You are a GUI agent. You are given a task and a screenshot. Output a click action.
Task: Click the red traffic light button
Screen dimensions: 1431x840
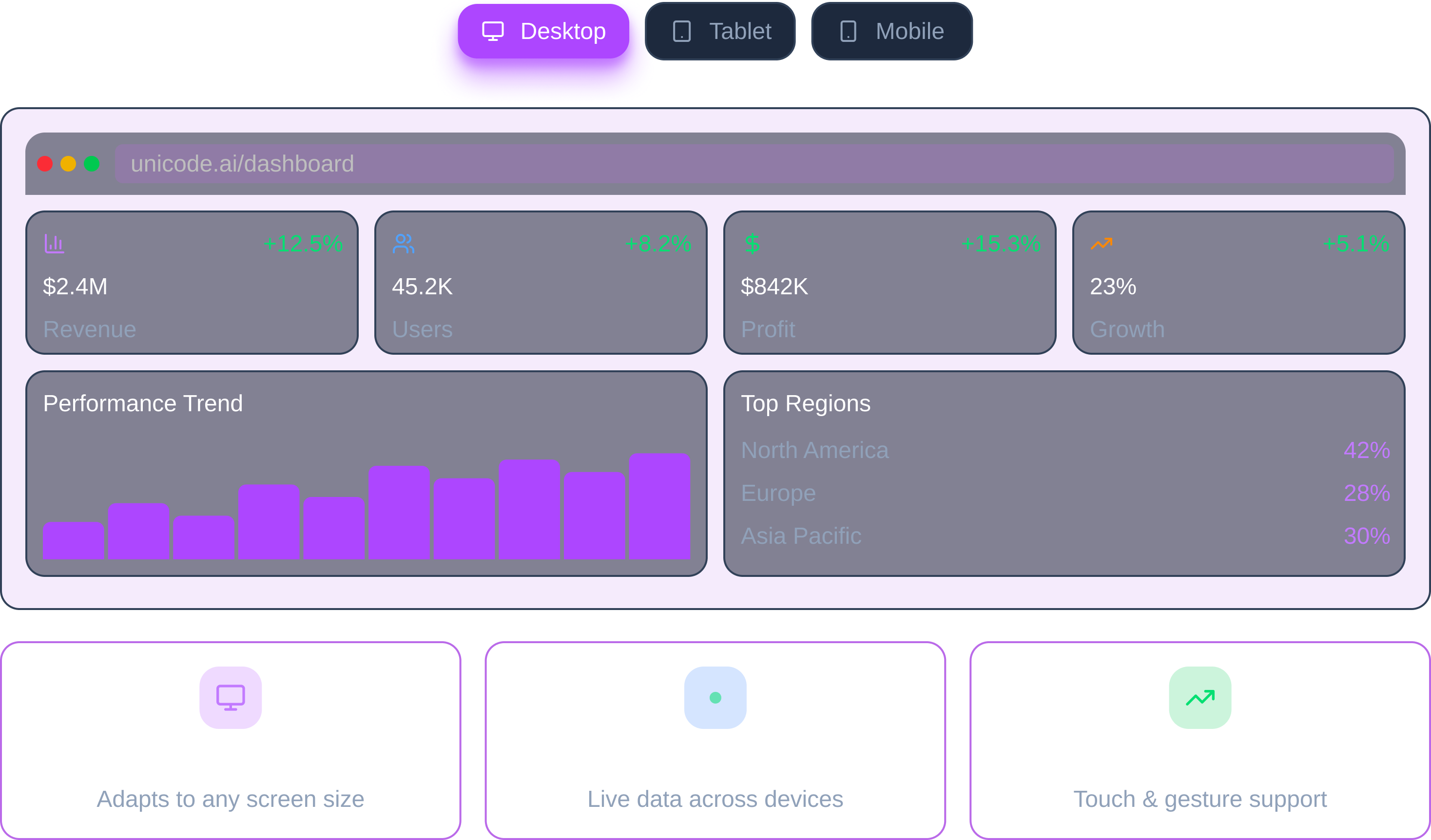(45, 164)
